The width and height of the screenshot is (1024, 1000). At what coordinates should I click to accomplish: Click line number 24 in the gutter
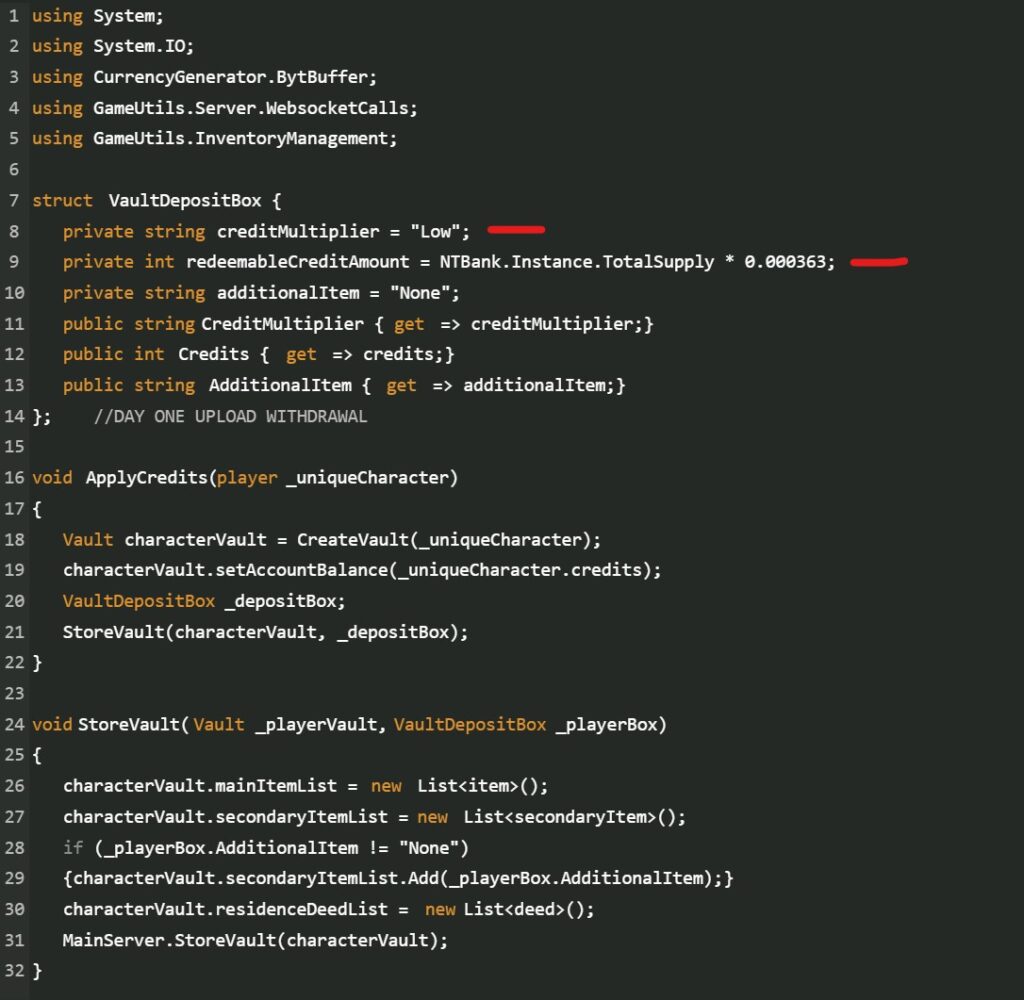coord(14,724)
